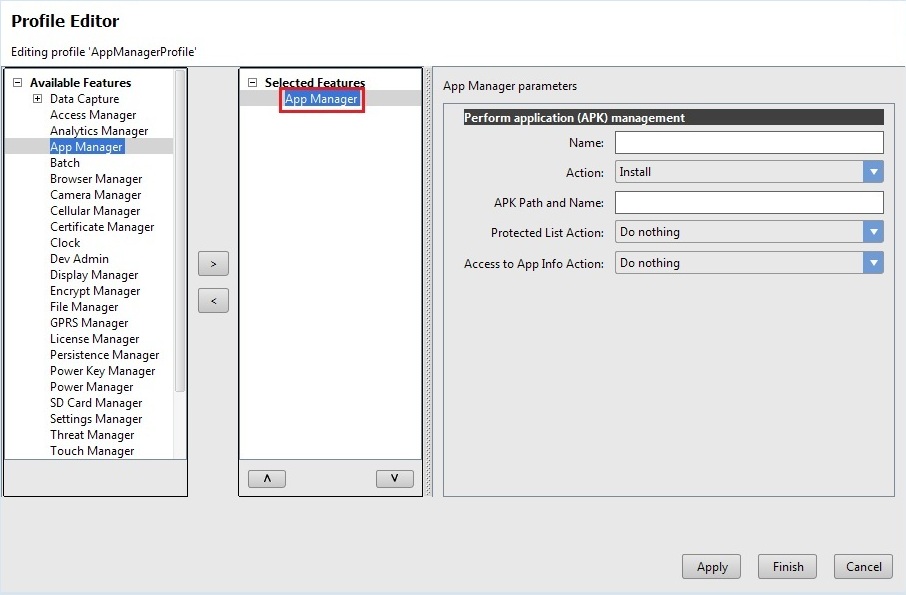
Task: Click the Name text field
Action: coord(749,143)
